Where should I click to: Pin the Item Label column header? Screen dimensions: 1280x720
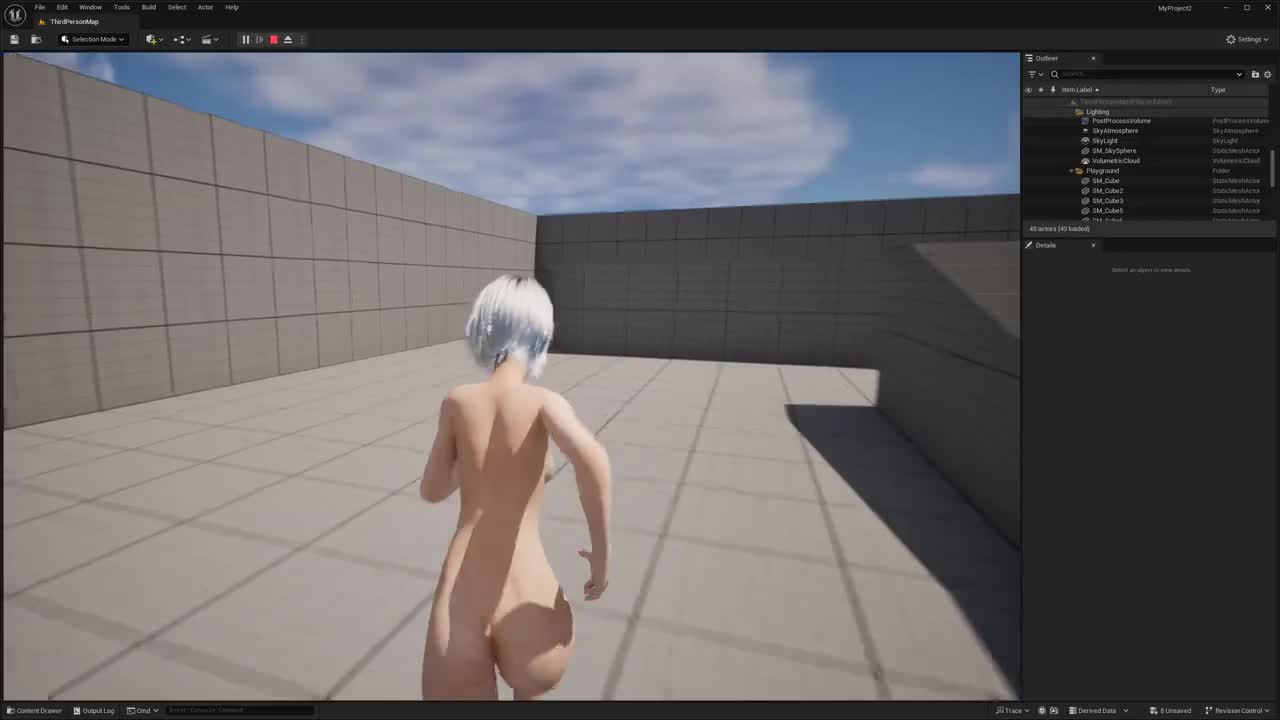(1053, 89)
